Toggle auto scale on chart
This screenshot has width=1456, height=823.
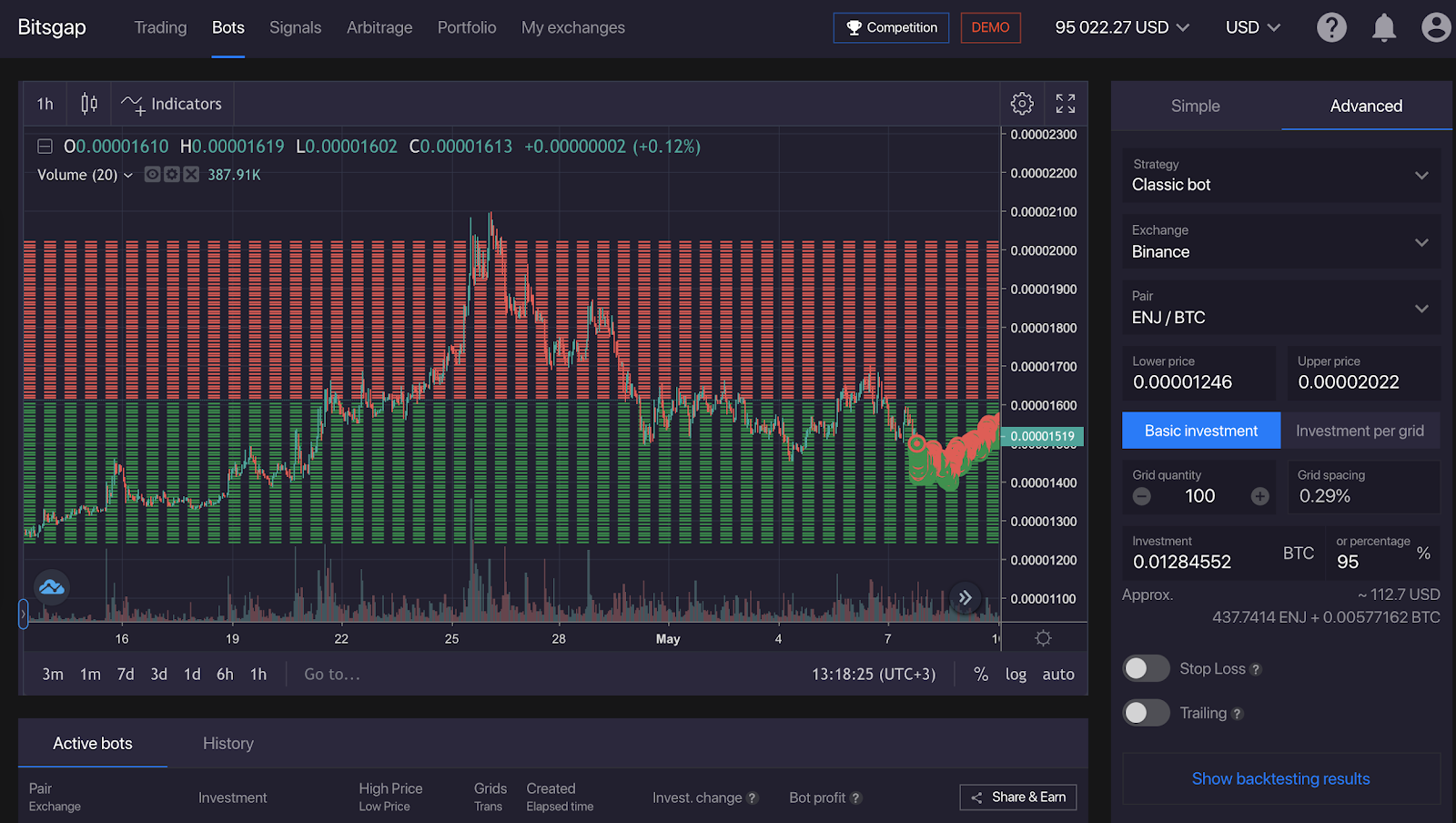point(1058,675)
